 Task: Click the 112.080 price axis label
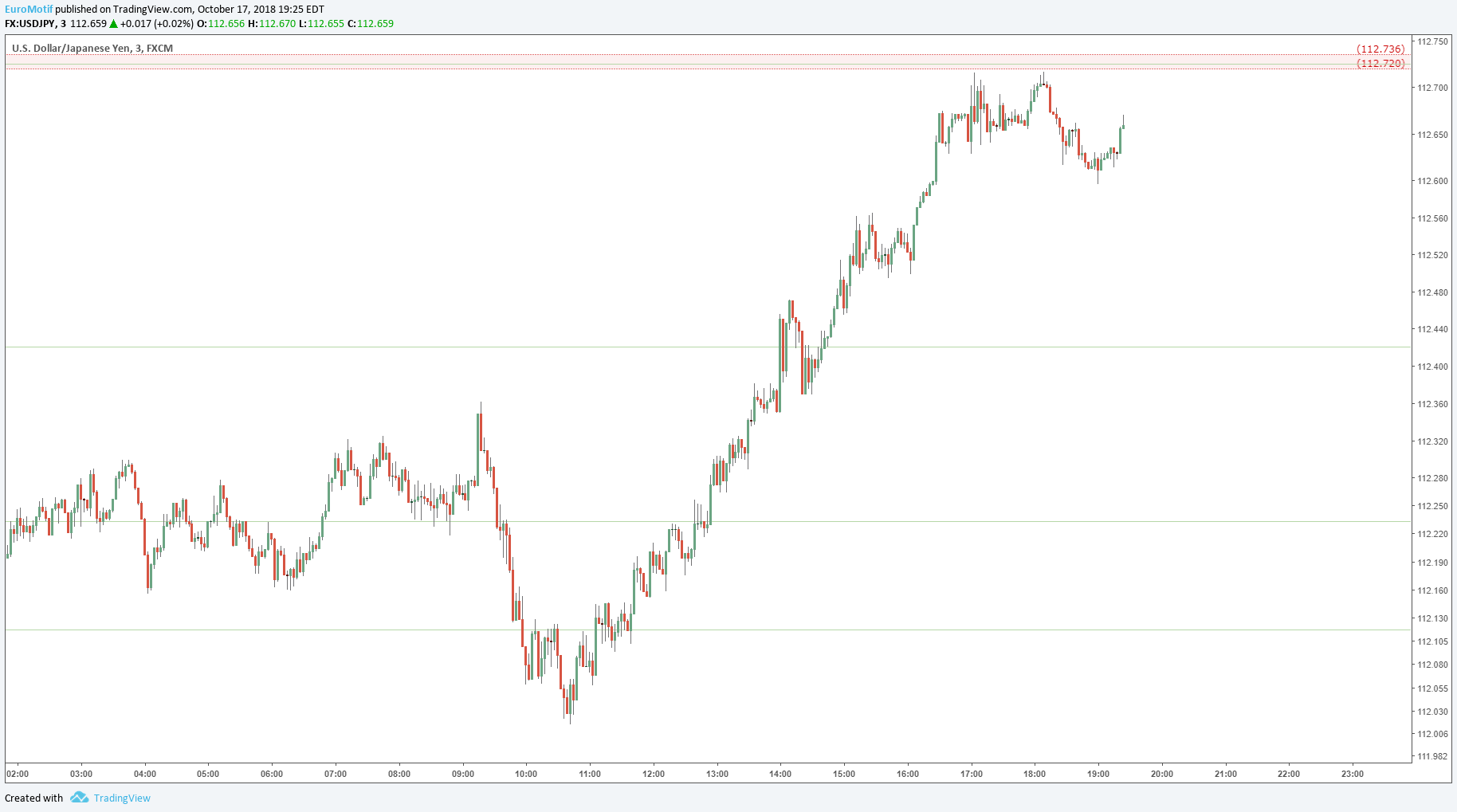(1432, 665)
